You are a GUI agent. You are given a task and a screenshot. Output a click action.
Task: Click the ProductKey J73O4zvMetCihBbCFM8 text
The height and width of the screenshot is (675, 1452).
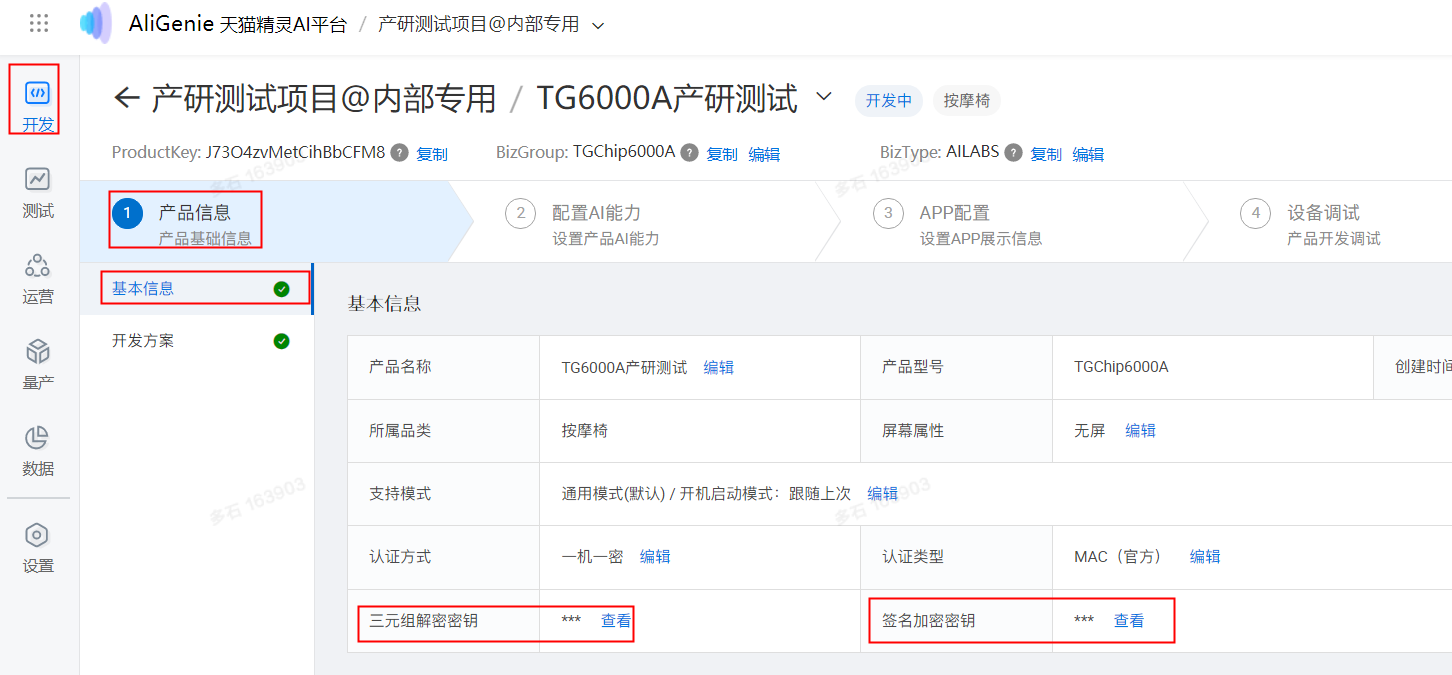[248, 153]
